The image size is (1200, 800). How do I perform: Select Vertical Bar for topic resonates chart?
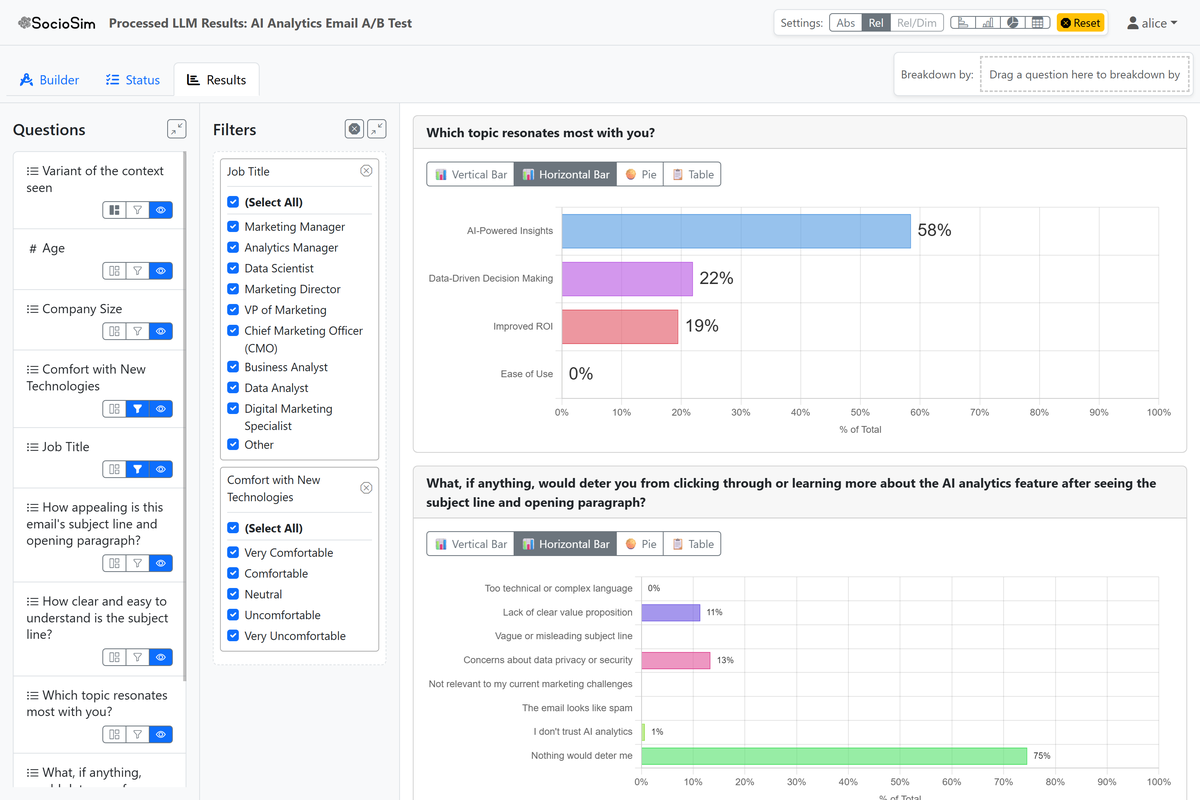(470, 174)
